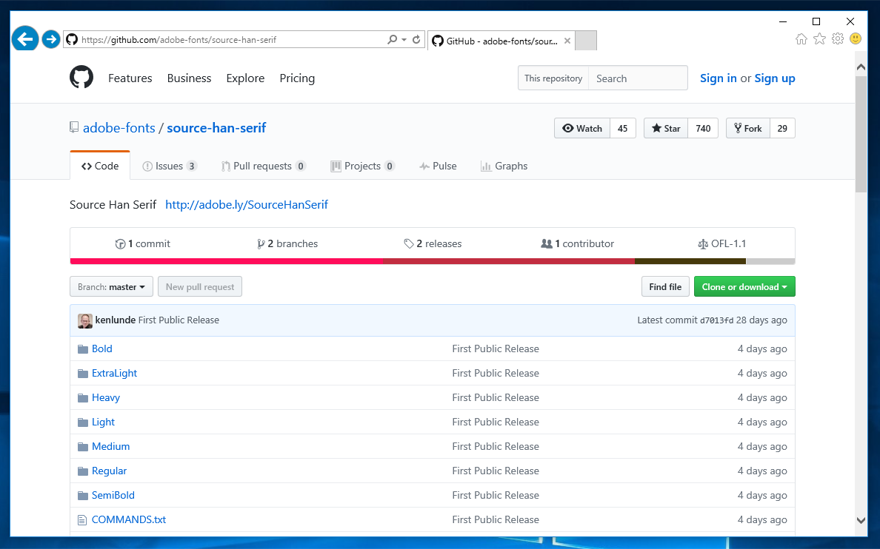The image size is (880, 549).
Task: Click New pull request button
Action: pos(200,287)
